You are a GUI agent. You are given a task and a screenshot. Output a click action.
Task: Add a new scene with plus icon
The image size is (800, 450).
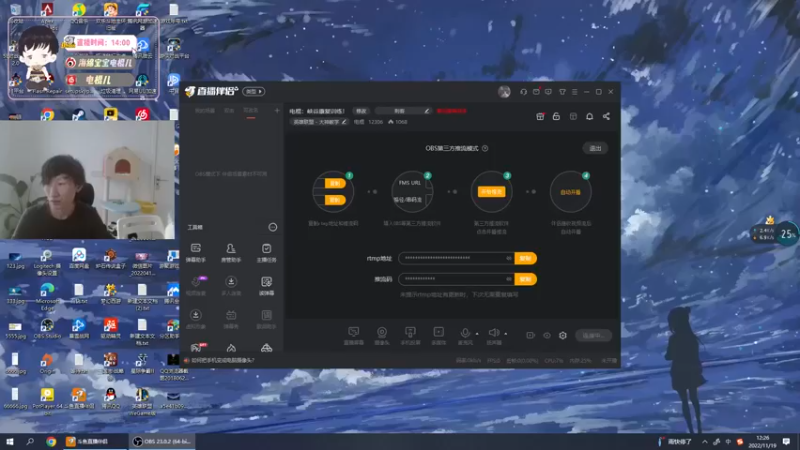tap(277, 110)
